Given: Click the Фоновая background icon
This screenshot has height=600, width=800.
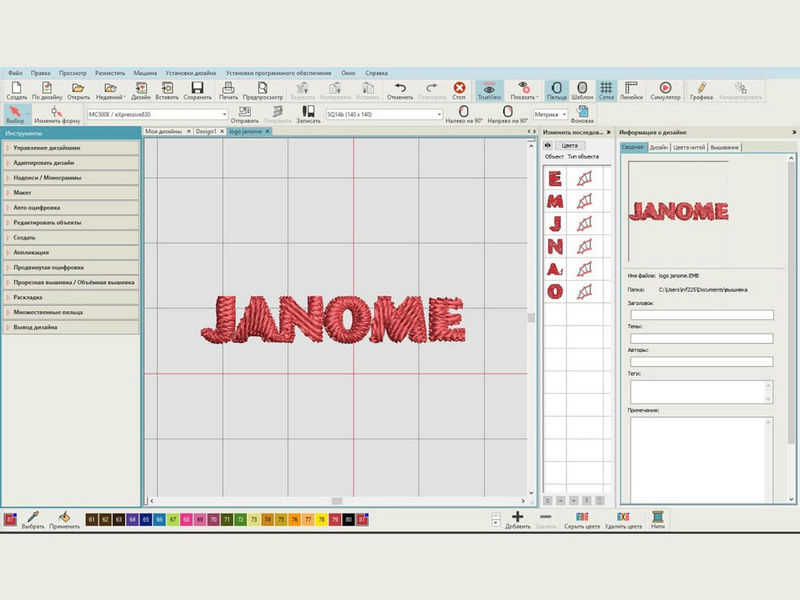Looking at the screenshot, I should (x=582, y=114).
